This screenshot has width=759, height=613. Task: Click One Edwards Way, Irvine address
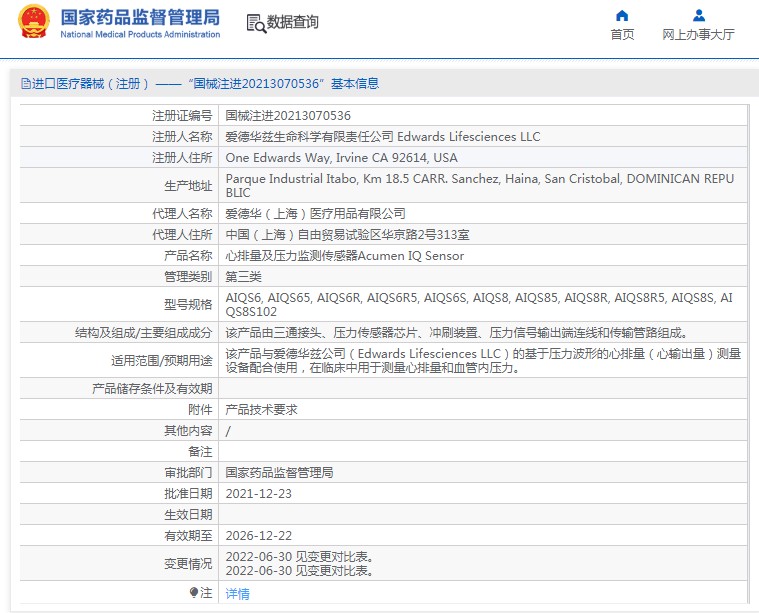point(341,158)
